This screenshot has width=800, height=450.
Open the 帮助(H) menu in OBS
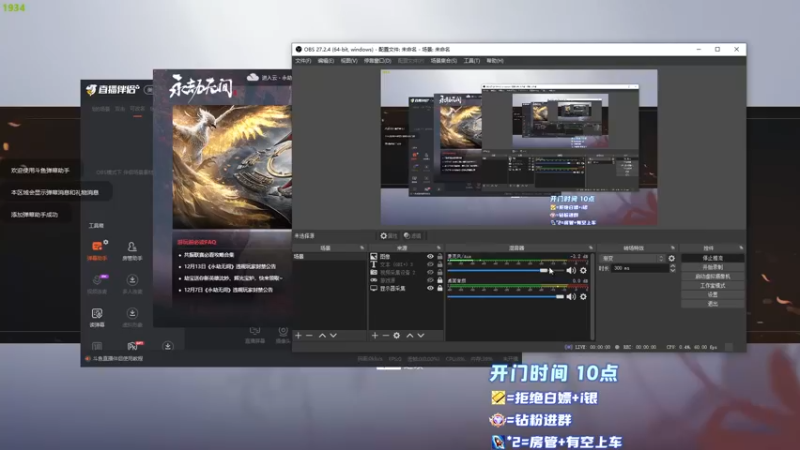pos(495,61)
